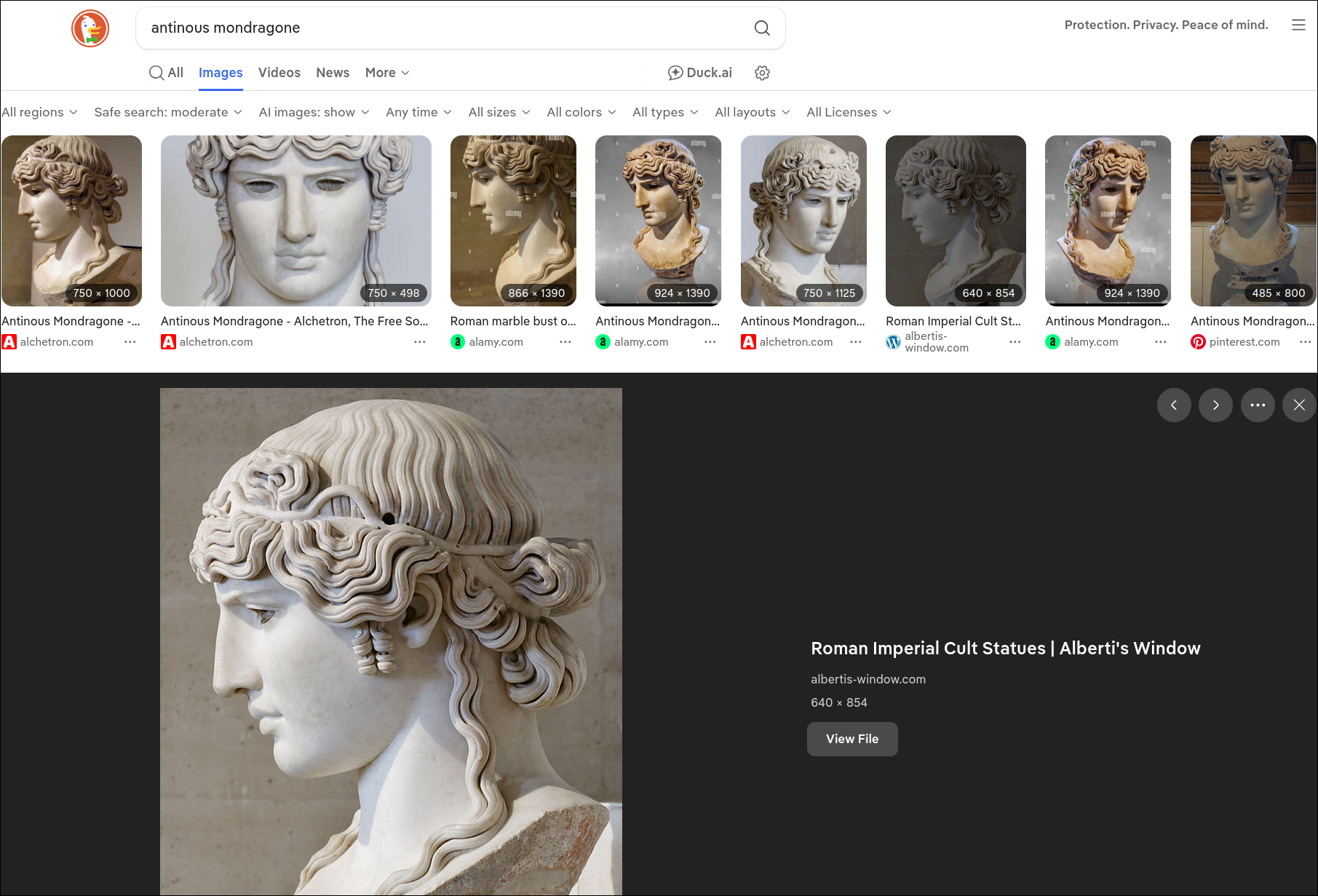1318x896 pixels.
Task: Open the 750 × 1000 thumbnail
Action: point(71,221)
